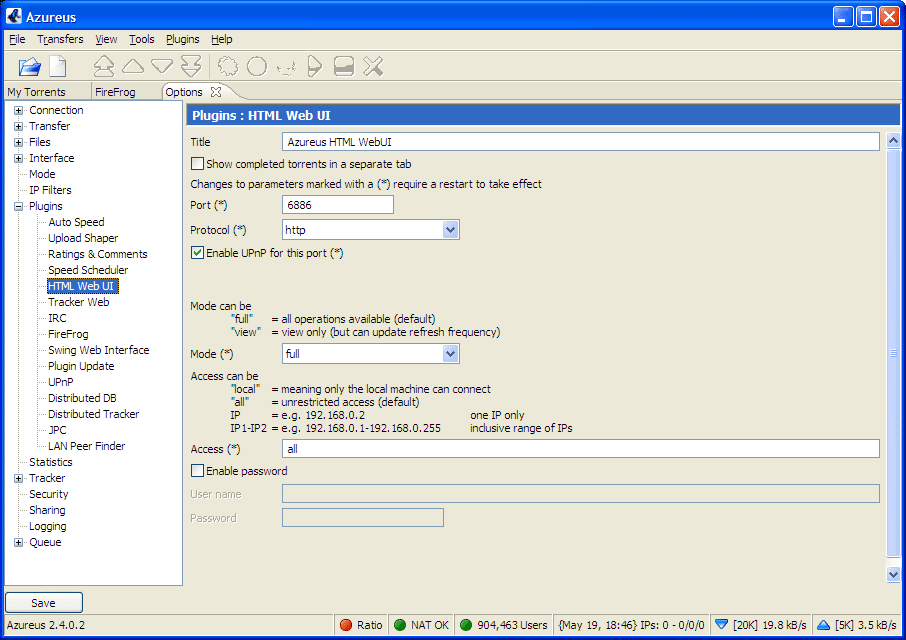The height and width of the screenshot is (640, 906).
Task: Click the gear-shaped toolbar icon
Action: click(228, 66)
